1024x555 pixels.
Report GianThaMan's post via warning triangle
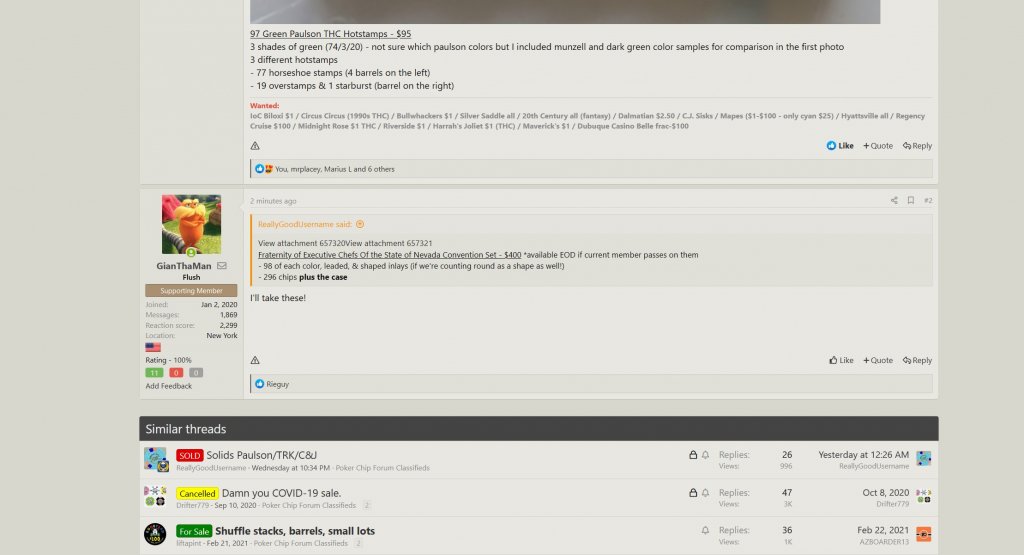[x=255, y=360]
